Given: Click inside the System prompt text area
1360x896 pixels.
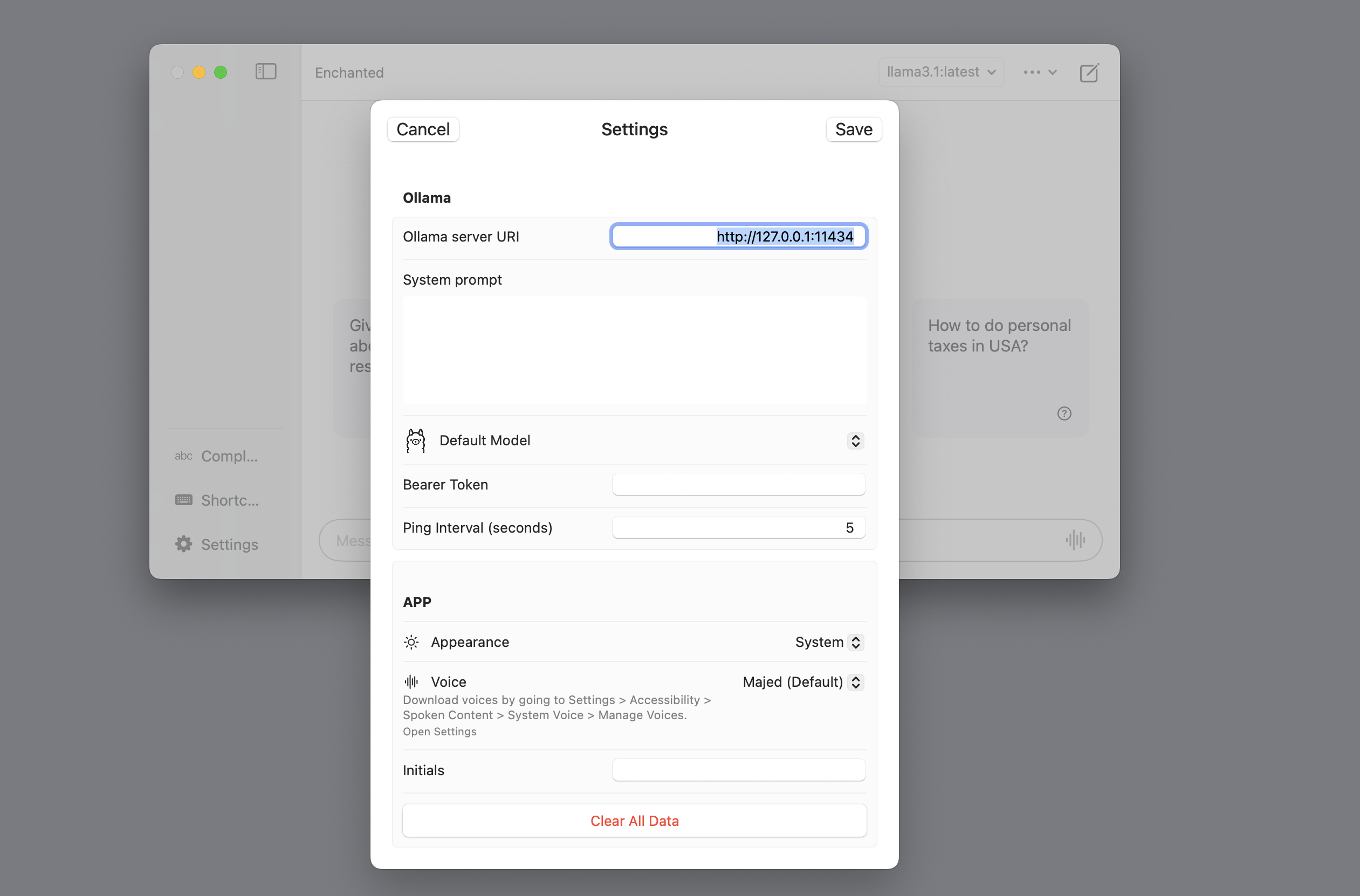Looking at the screenshot, I should click(634, 350).
